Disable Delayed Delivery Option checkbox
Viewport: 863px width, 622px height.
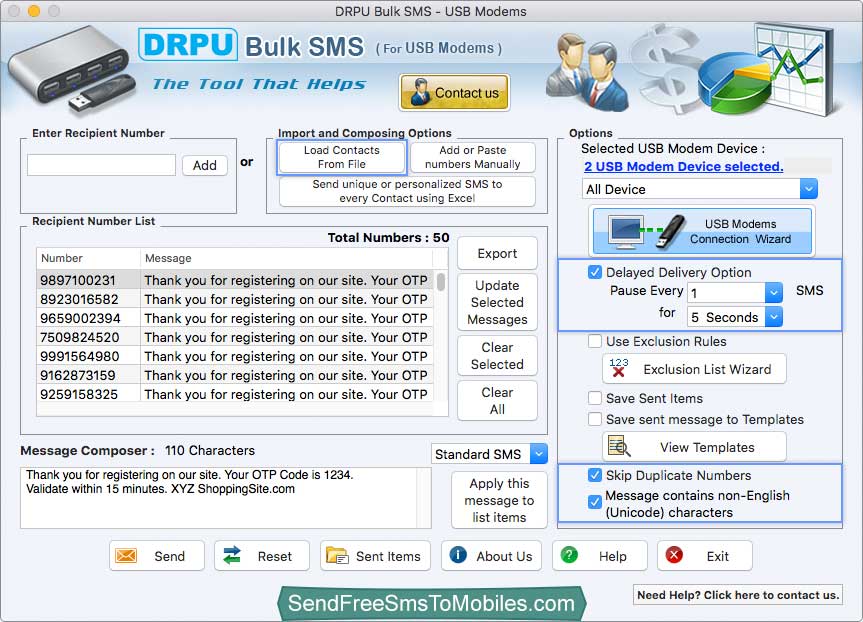594,272
